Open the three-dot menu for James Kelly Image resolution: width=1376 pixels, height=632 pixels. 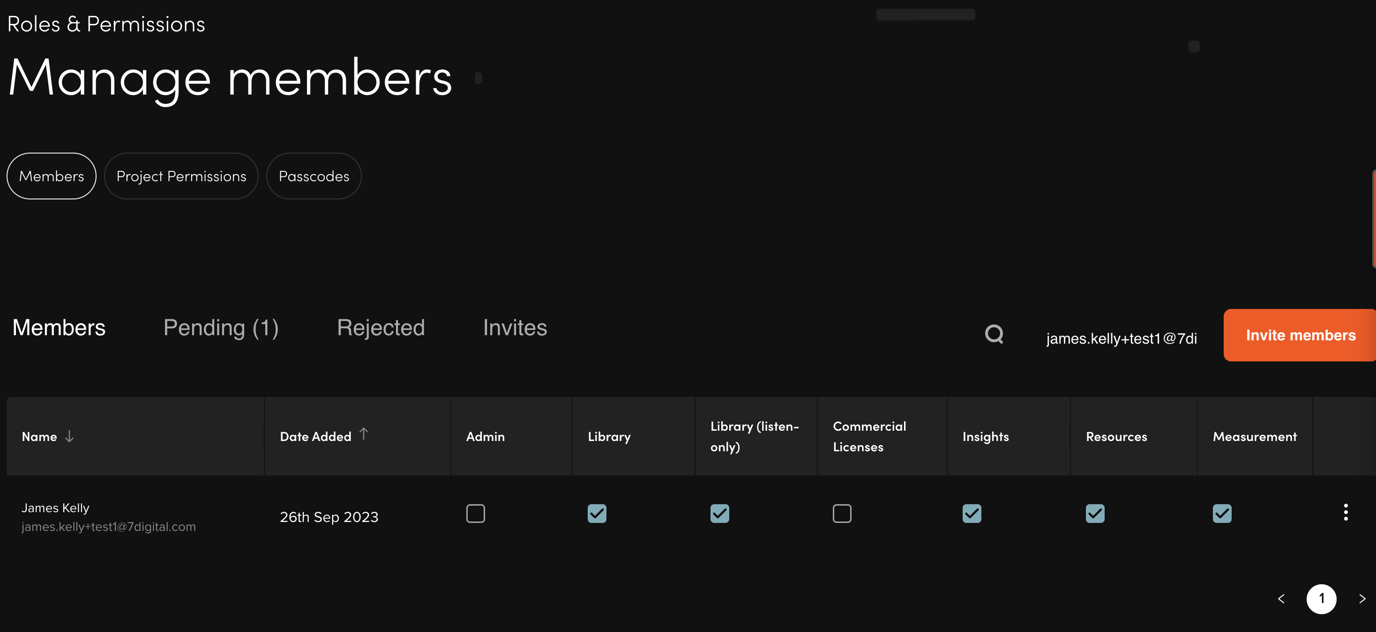(1346, 512)
